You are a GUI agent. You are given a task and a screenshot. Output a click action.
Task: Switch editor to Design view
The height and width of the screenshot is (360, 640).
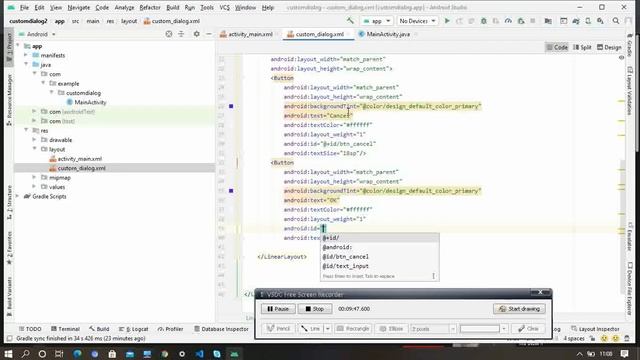point(609,47)
